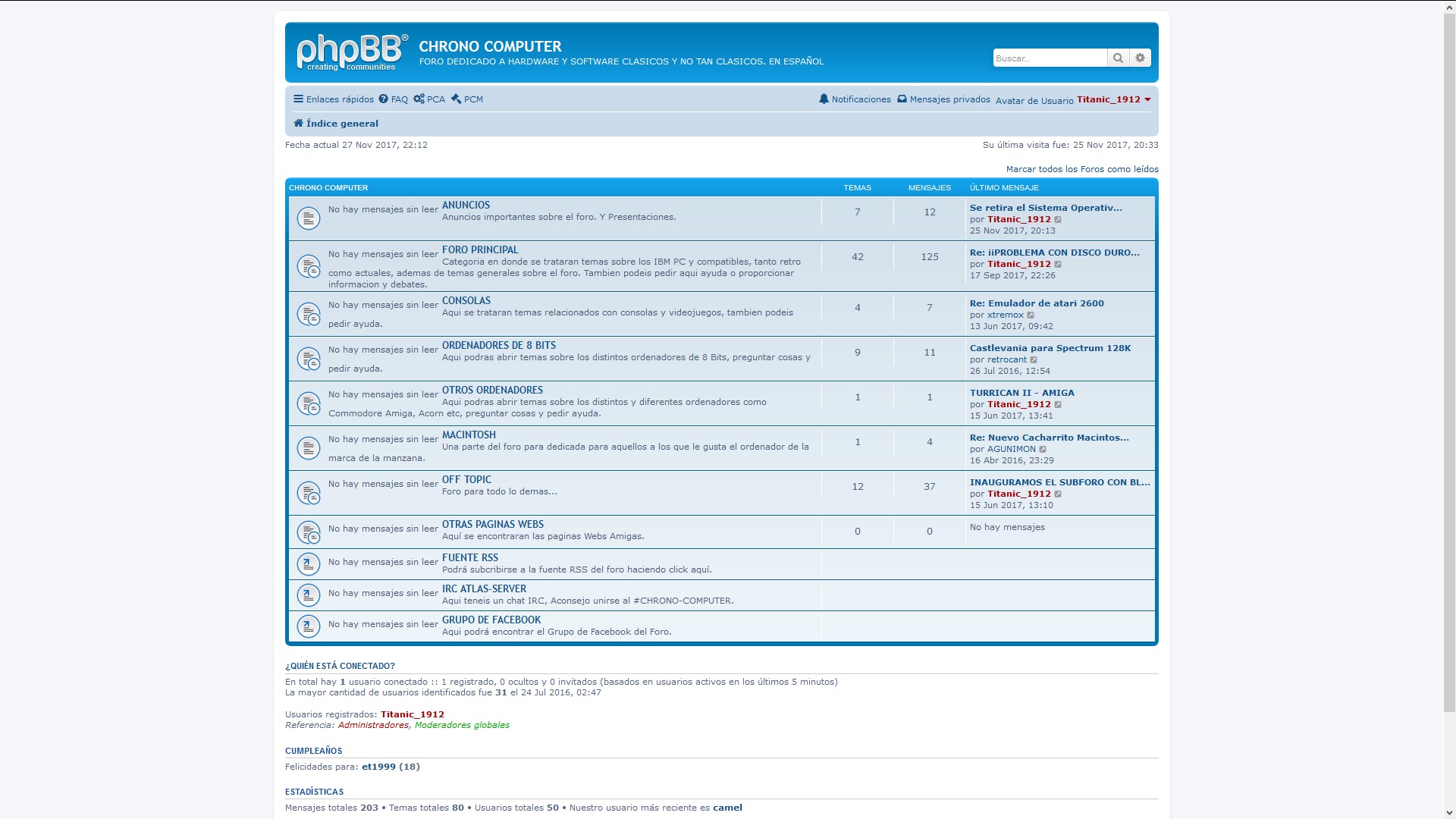The width and height of the screenshot is (1456, 819).
Task: Open advanced search gear icon
Action: click(1140, 58)
